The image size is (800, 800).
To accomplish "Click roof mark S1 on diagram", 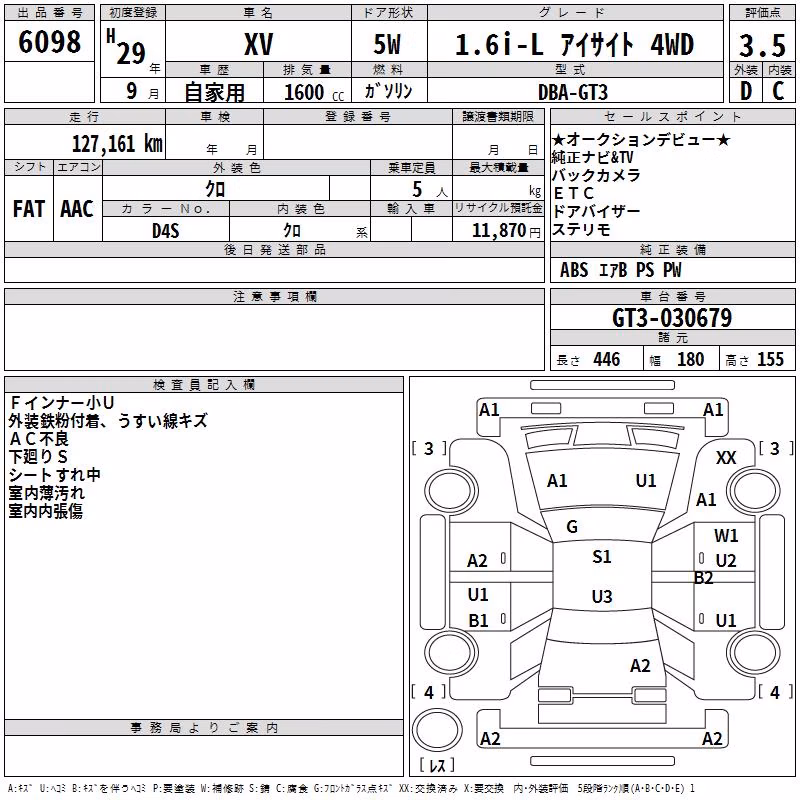I will coord(602,557).
